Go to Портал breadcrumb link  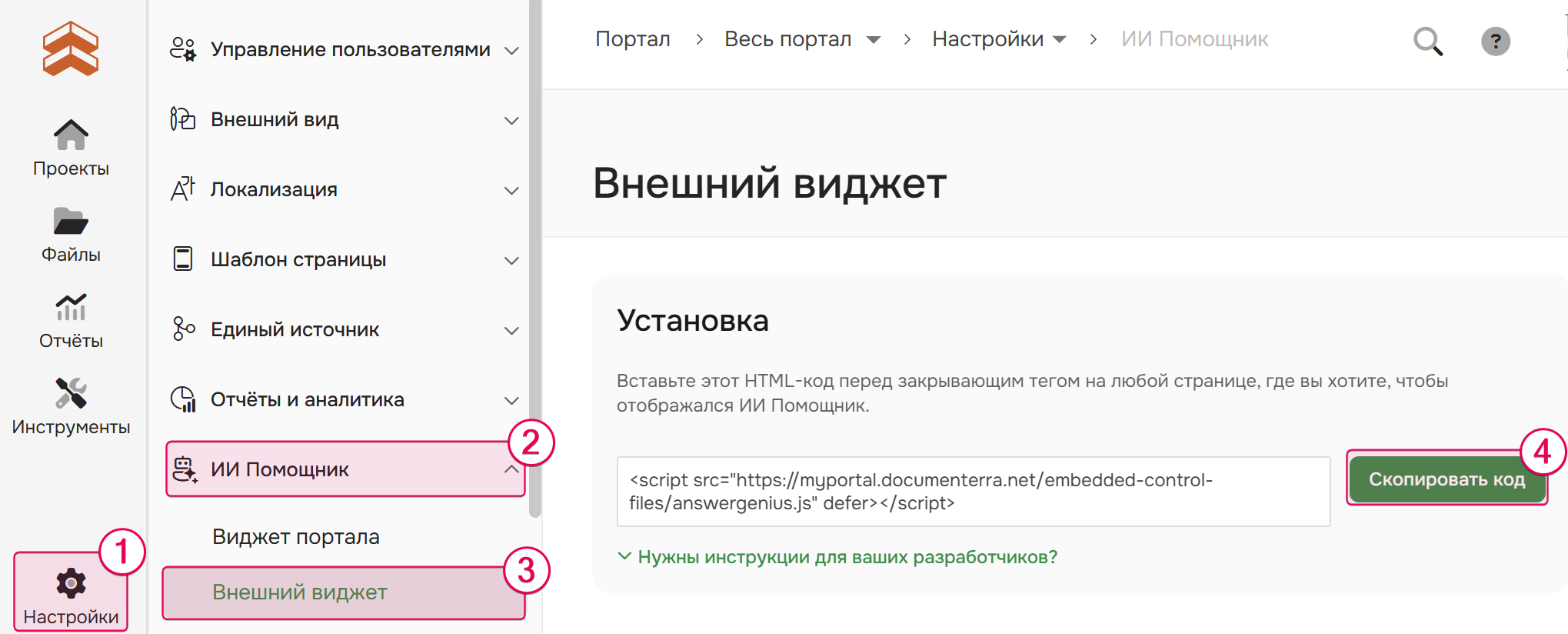pyautogui.click(x=633, y=39)
